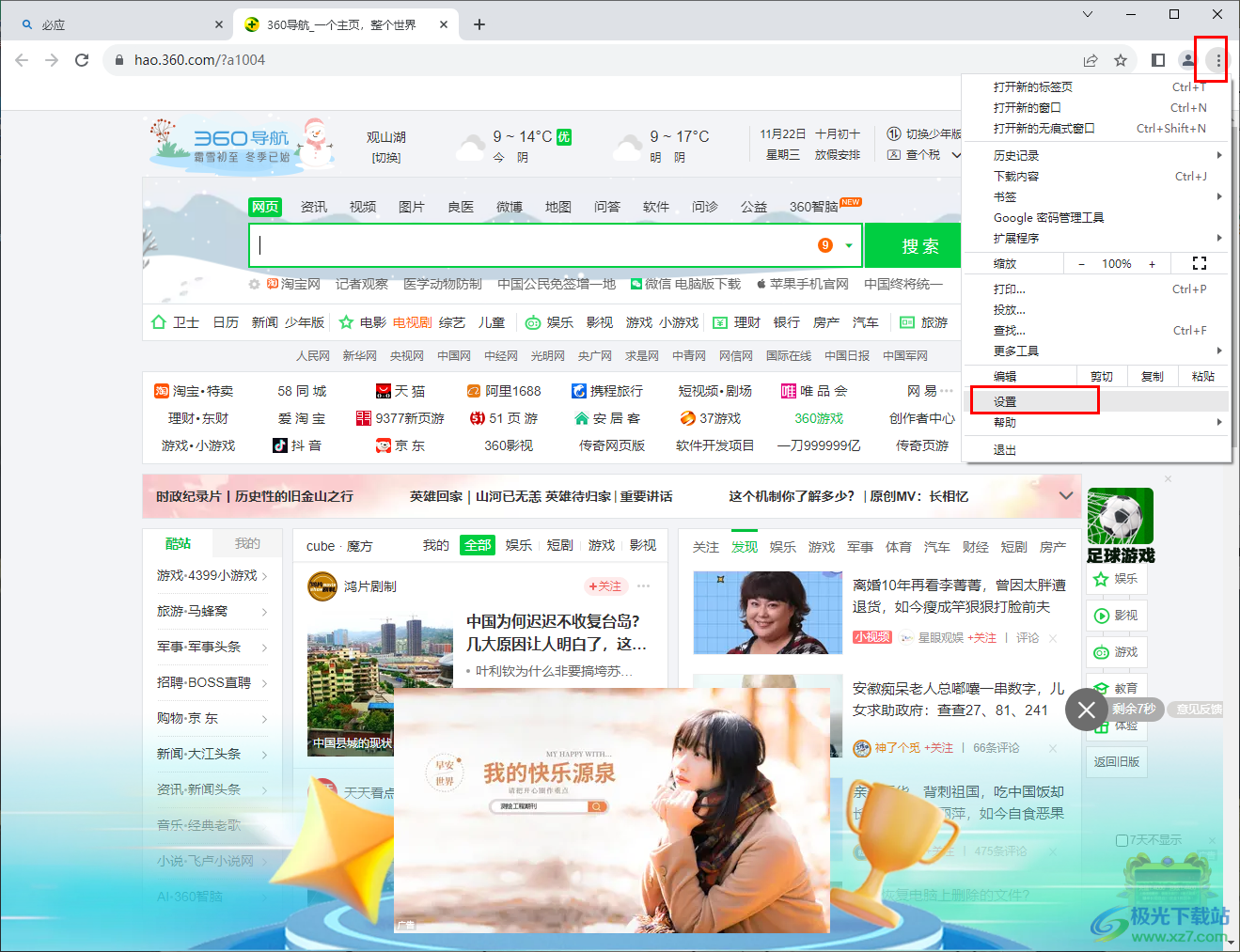The height and width of the screenshot is (952, 1240).
Task: Click +关注 on 鸿片剧制 card
Action: pyautogui.click(x=604, y=585)
